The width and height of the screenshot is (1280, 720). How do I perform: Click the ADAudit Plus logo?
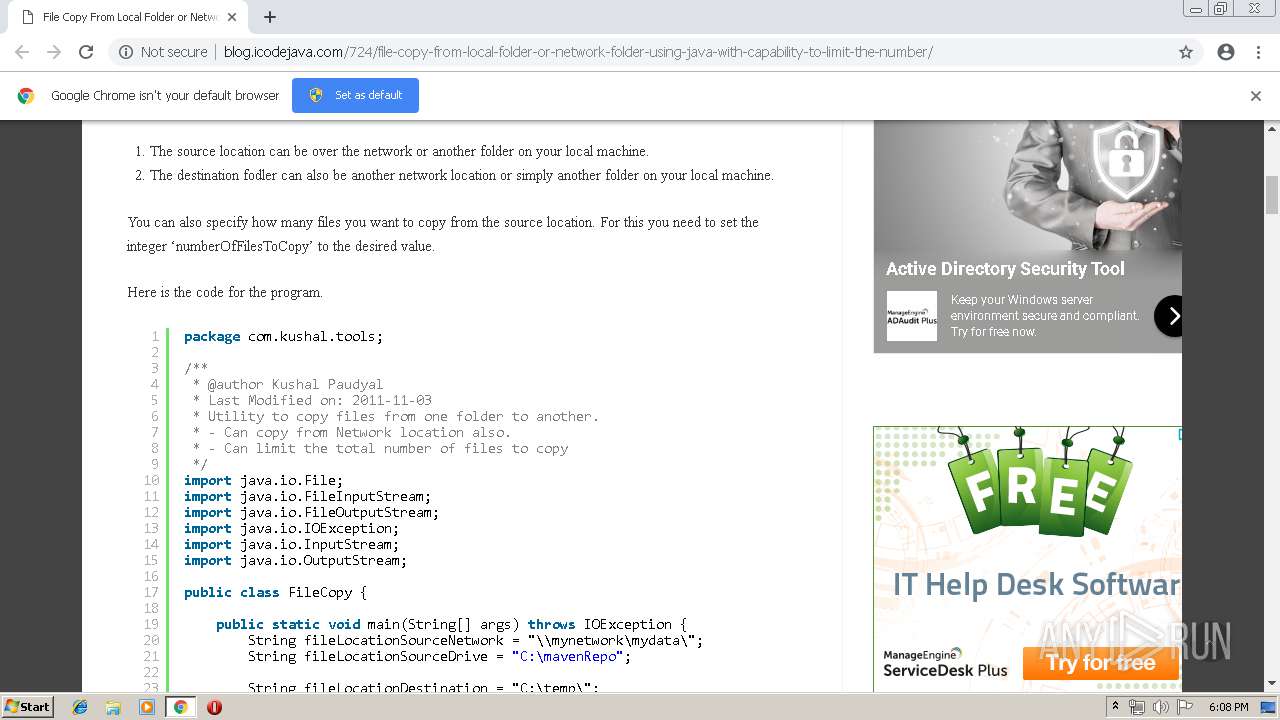tap(912, 316)
